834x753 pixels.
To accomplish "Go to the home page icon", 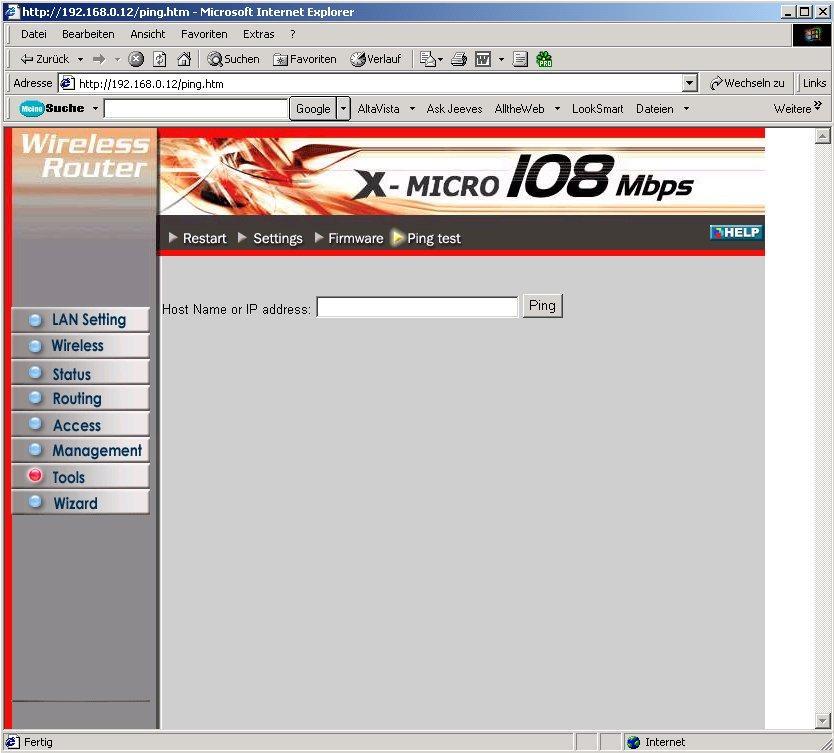I will (x=184, y=59).
